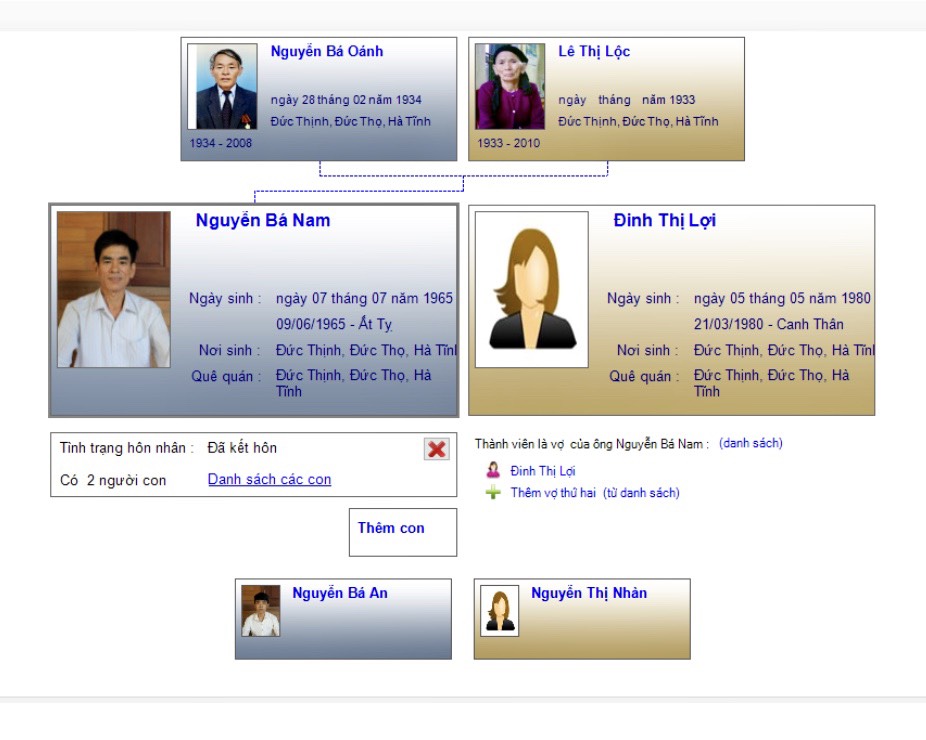The image size is (926, 740).
Task: Open the Lê Thị Lộc name link
Action: tap(594, 51)
